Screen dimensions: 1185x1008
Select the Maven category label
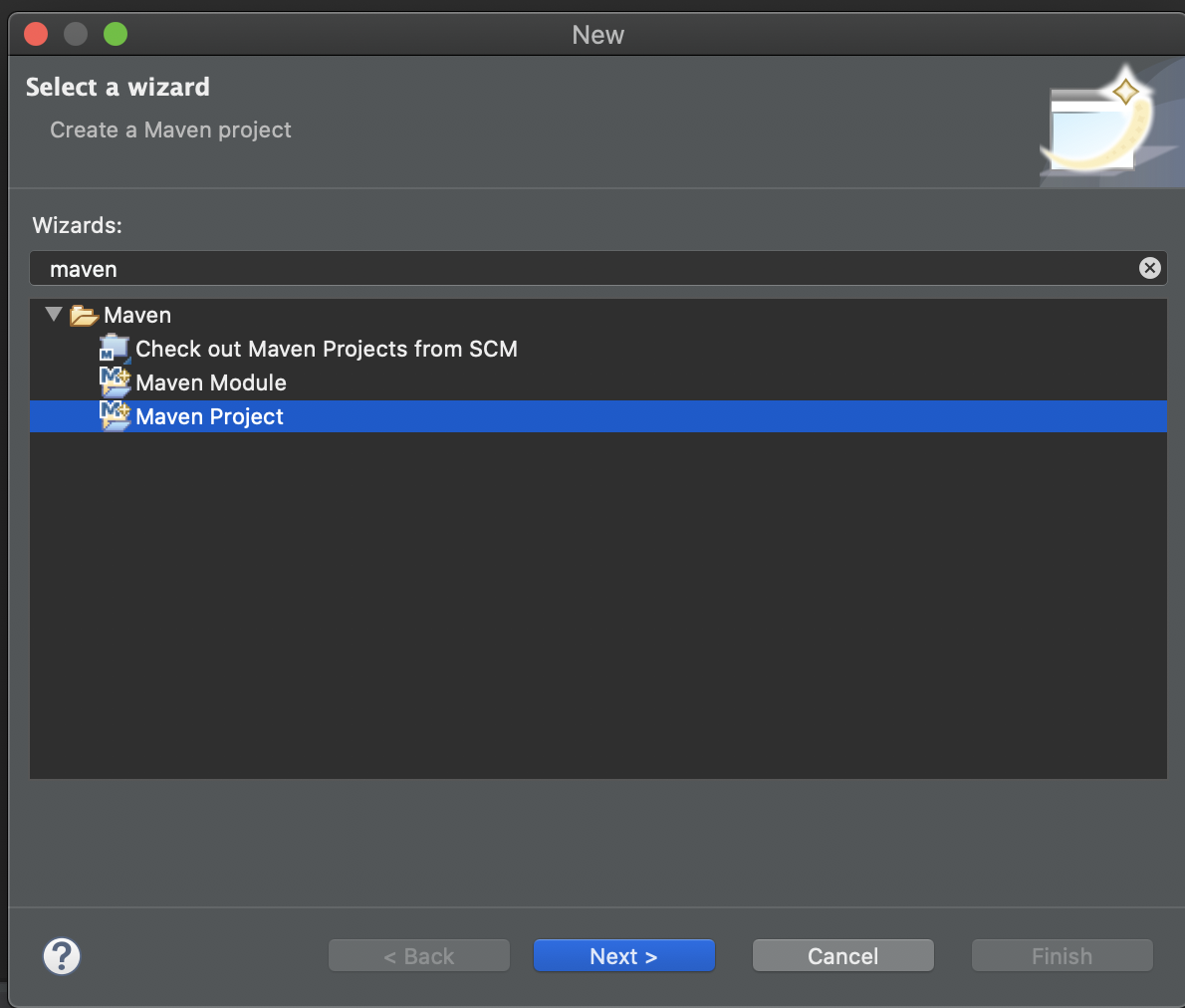tap(137, 316)
